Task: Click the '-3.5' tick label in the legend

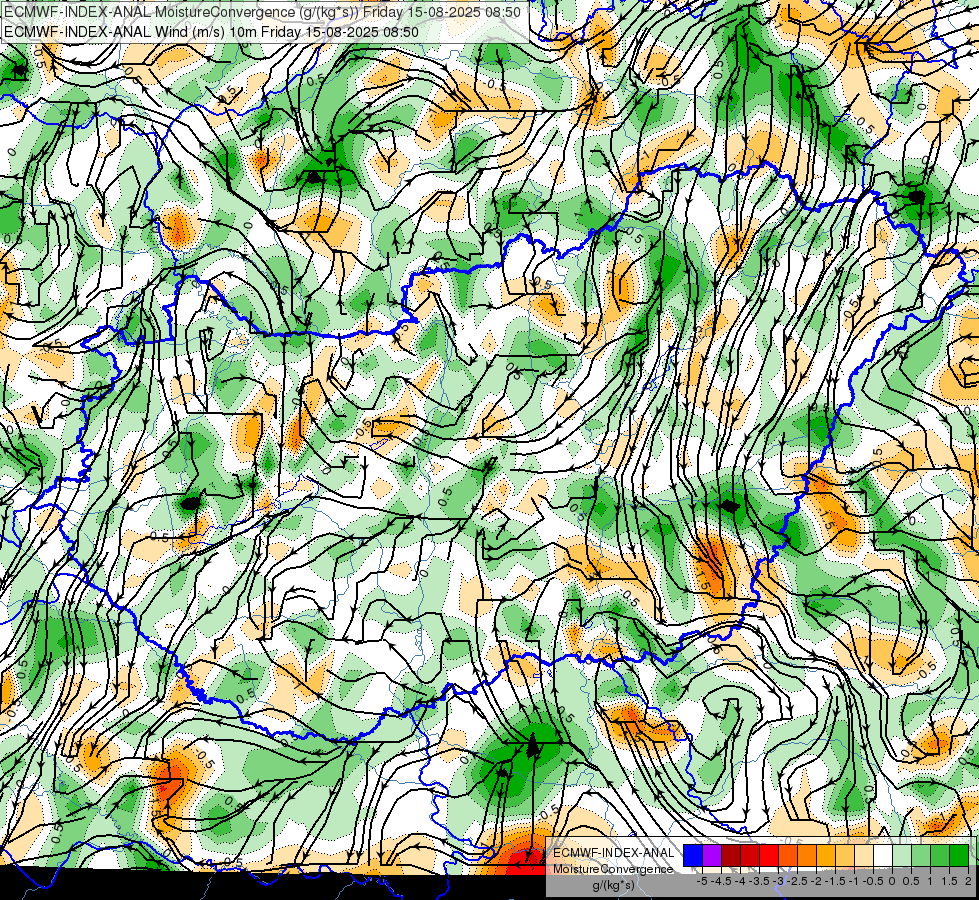Action: [760, 881]
